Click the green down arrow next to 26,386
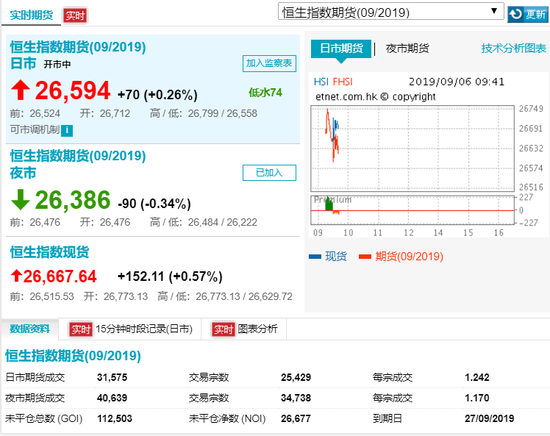Image resolution: width=550 pixels, height=436 pixels. point(20,200)
